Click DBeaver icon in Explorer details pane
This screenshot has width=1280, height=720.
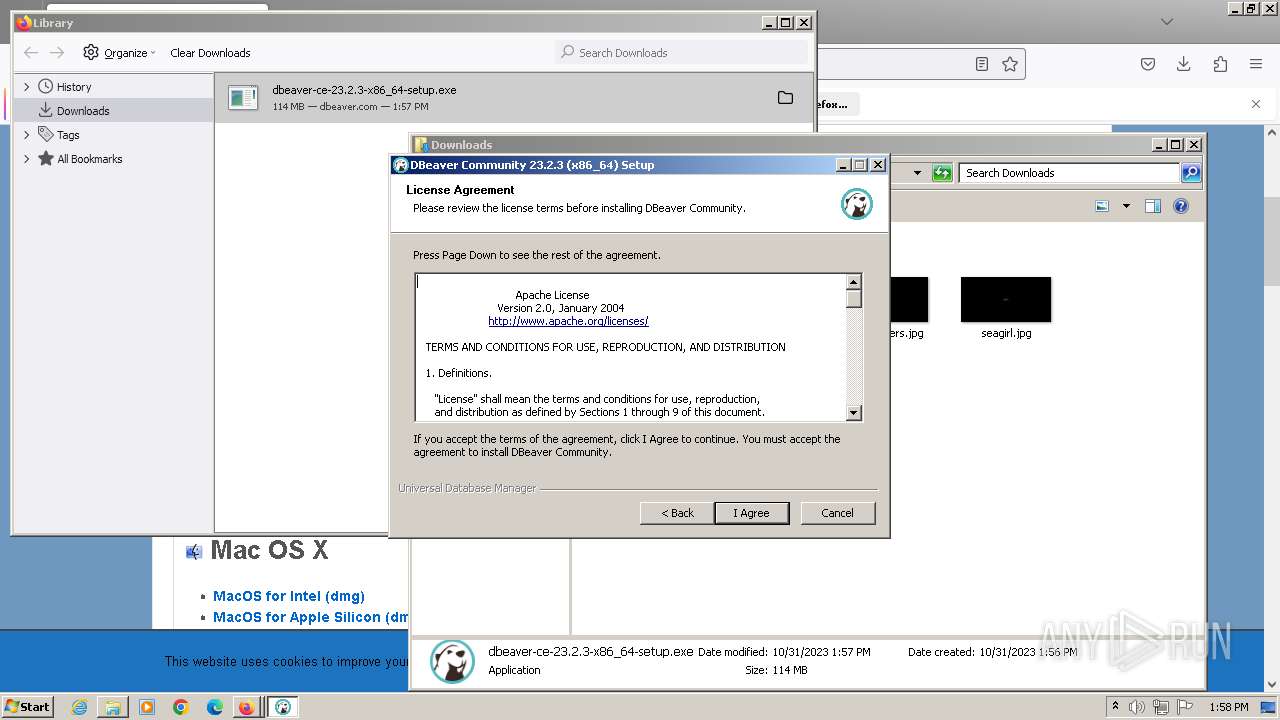click(x=452, y=662)
